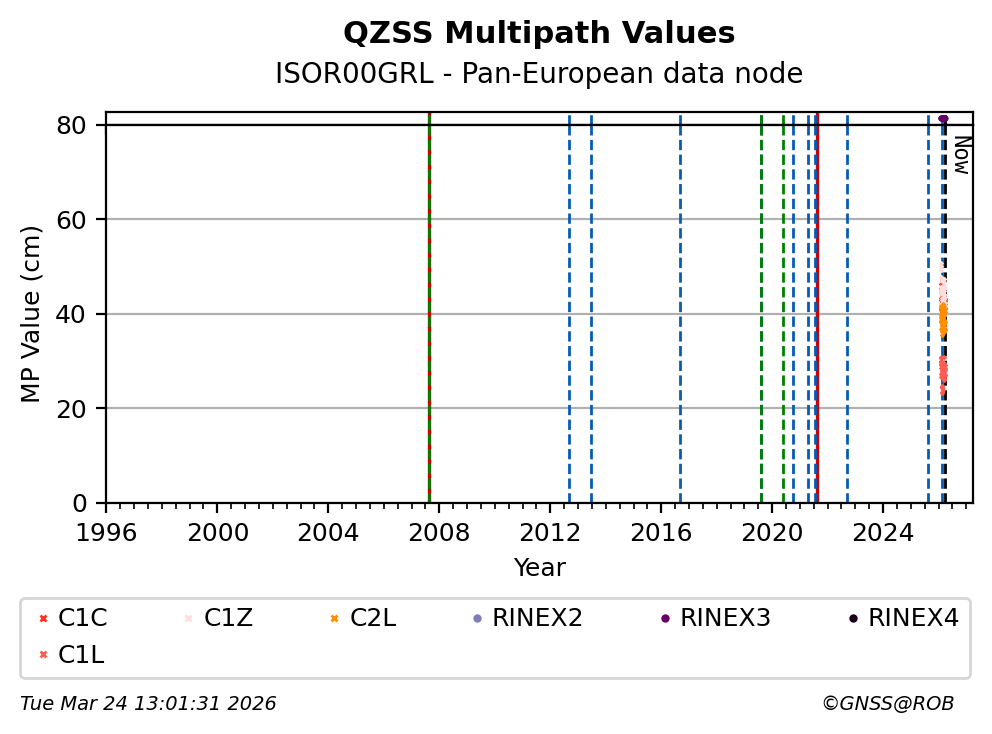This screenshot has width=992, height=734.
Task: Click the RINEX2 lavender dot in legend
Action: [477, 619]
